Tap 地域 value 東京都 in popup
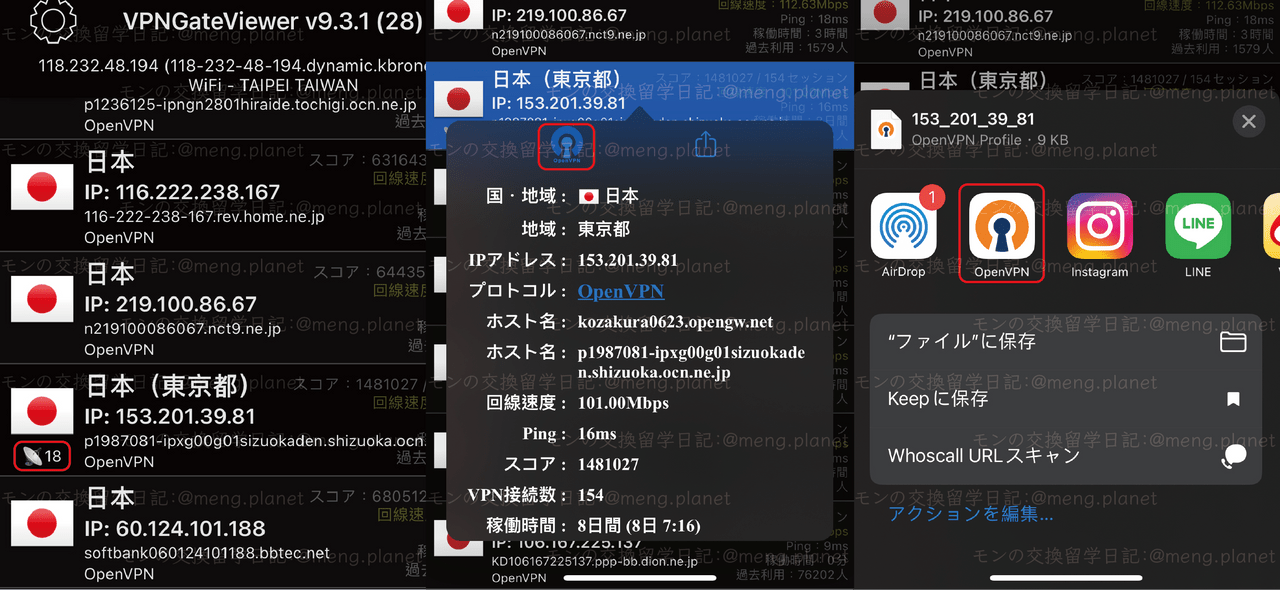The width and height of the screenshot is (1280, 590). pos(604,229)
